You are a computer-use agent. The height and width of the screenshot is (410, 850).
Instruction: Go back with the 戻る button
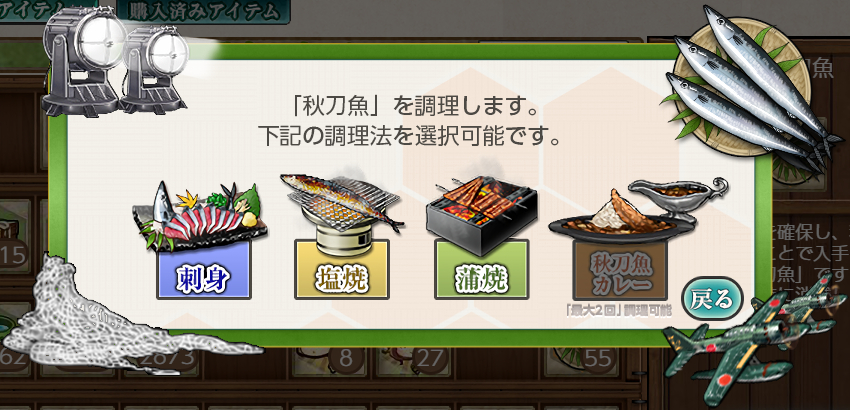[712, 298]
